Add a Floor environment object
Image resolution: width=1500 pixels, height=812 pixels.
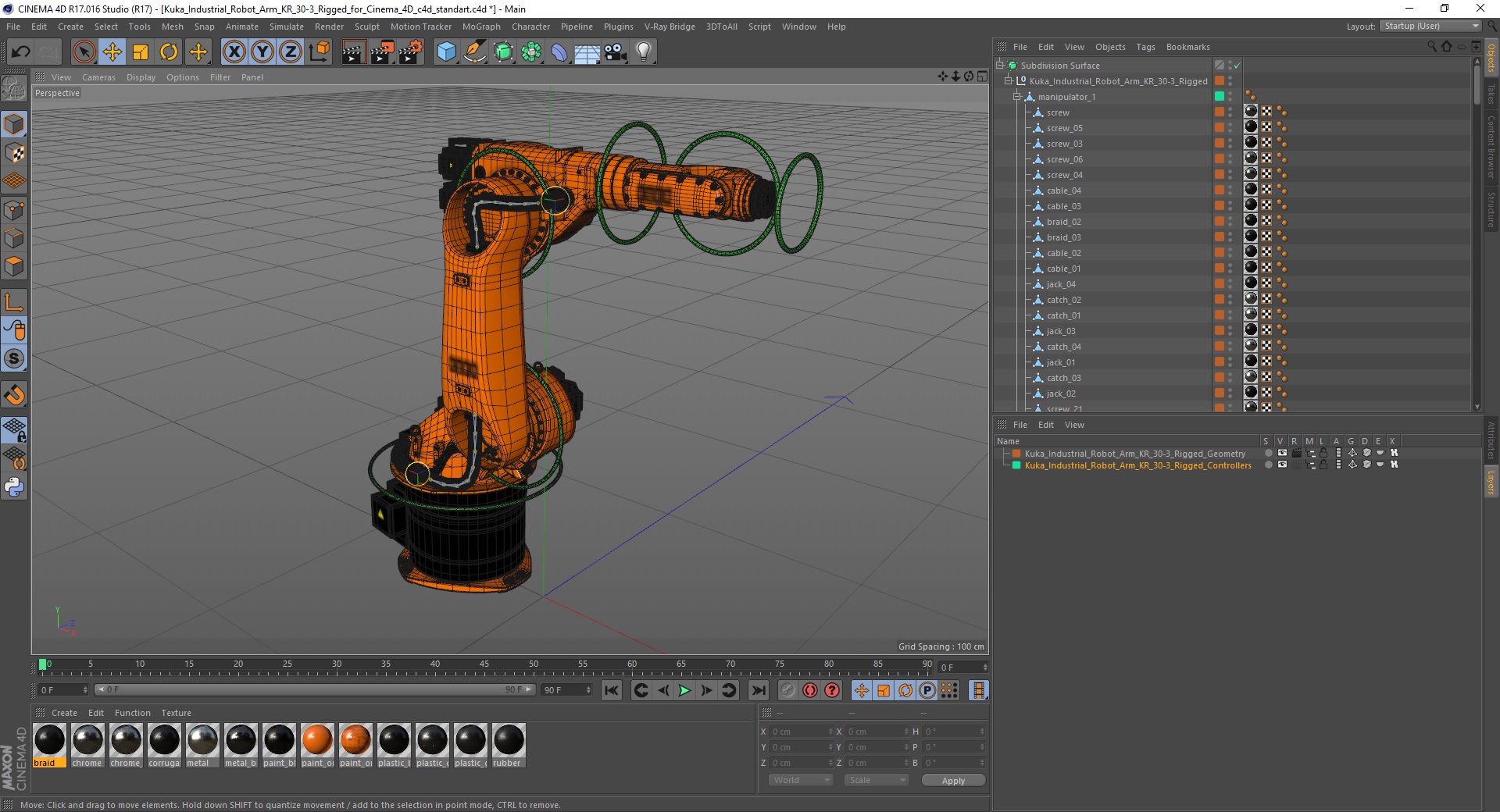[x=587, y=52]
